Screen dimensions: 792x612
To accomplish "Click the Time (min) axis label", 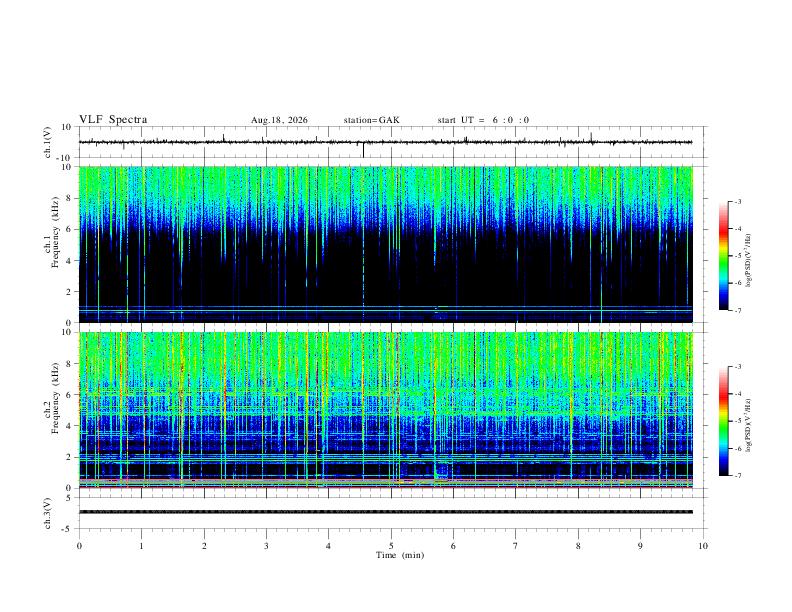I will coord(400,555).
